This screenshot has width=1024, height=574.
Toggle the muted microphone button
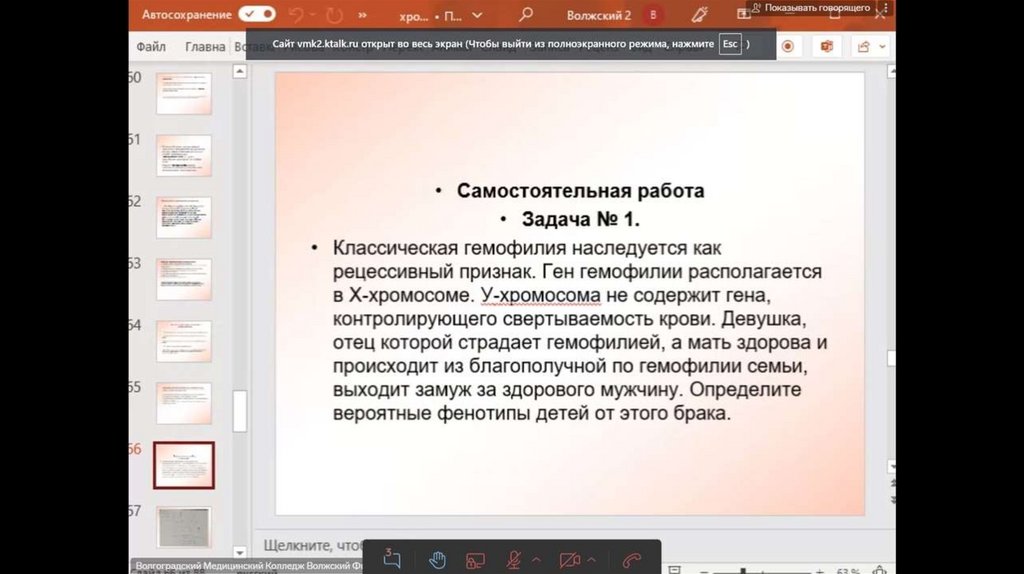[514, 560]
